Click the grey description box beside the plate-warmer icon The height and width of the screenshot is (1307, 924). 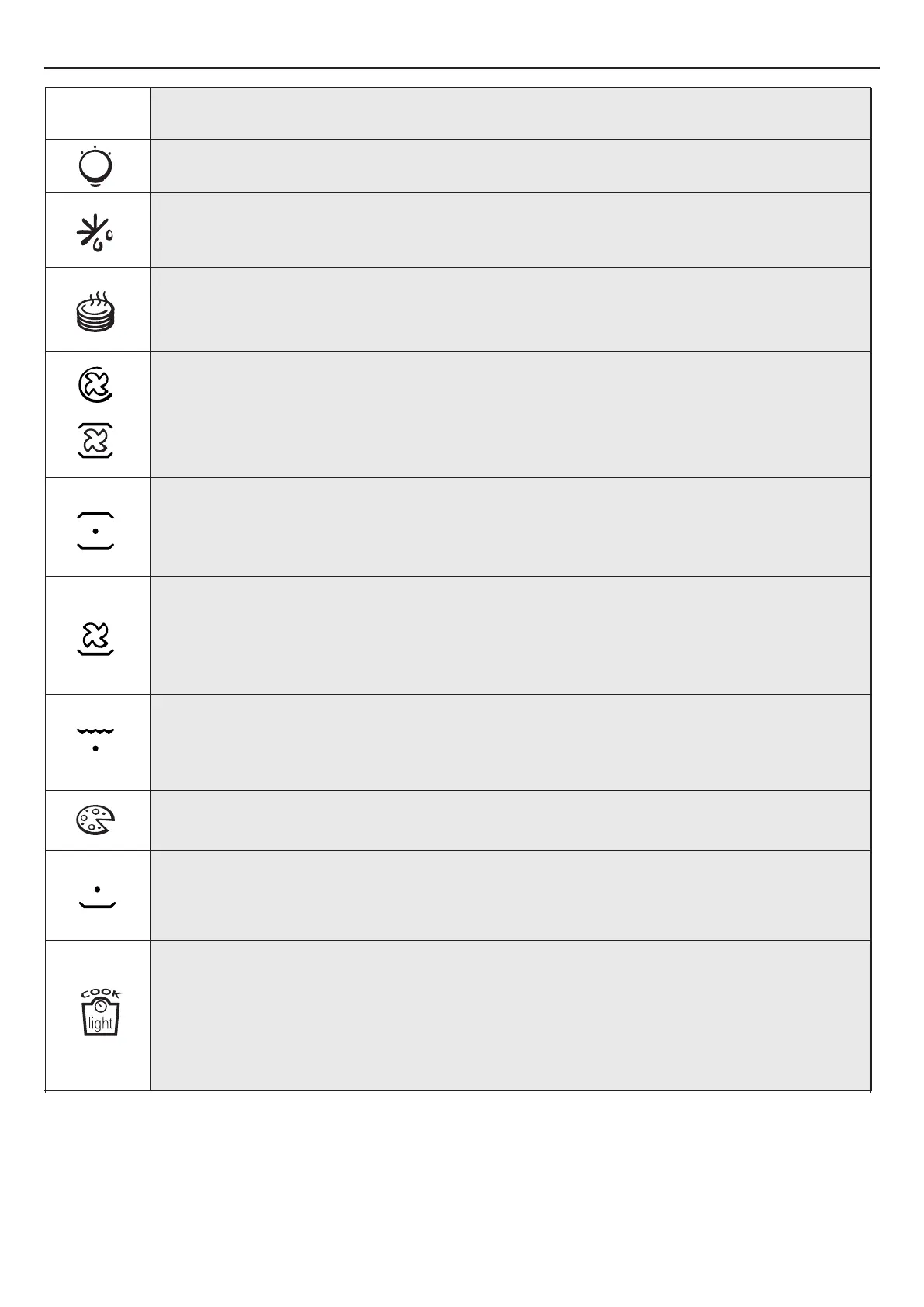510,310
